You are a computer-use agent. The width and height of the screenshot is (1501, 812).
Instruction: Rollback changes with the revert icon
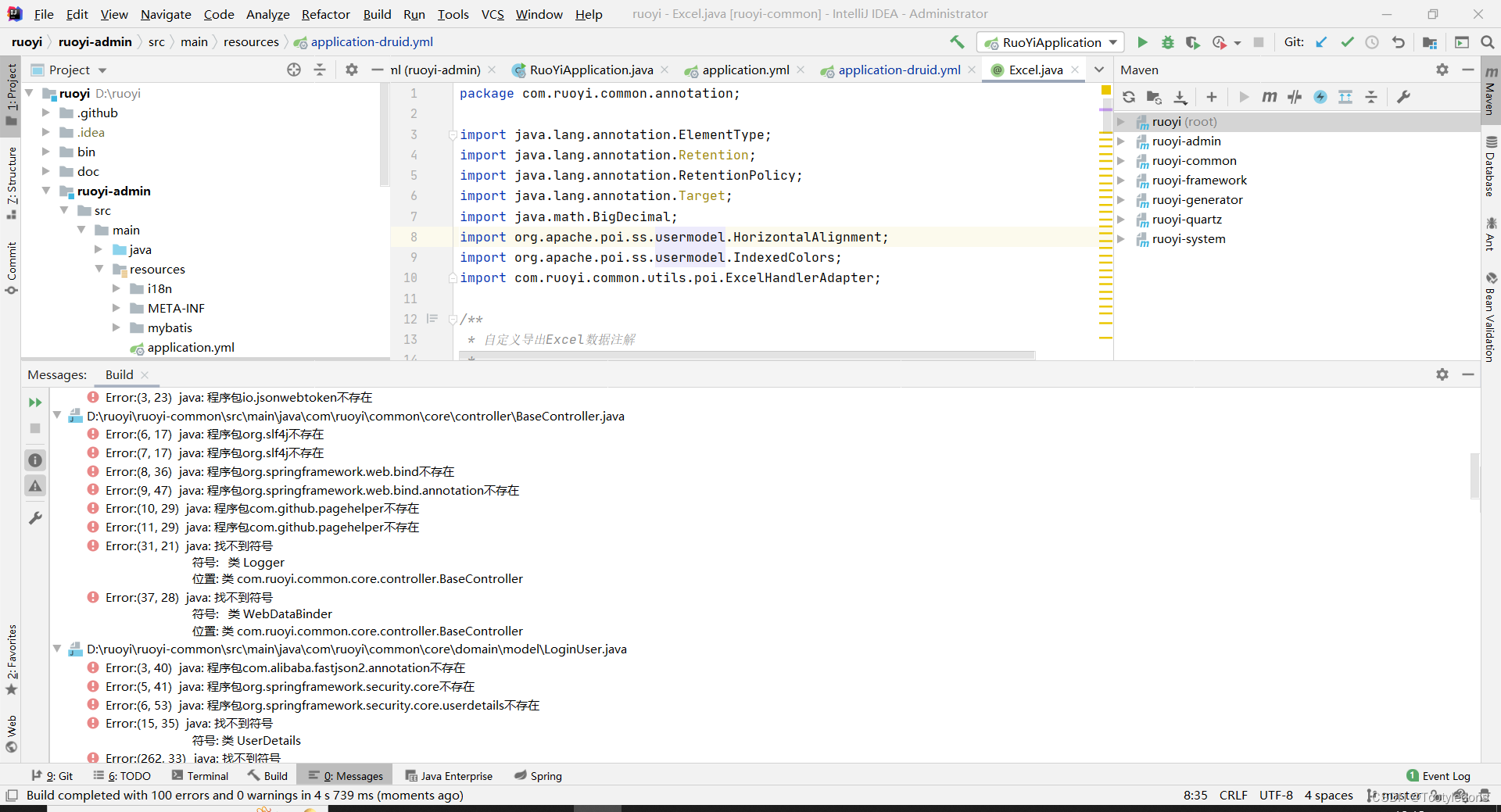click(1398, 42)
